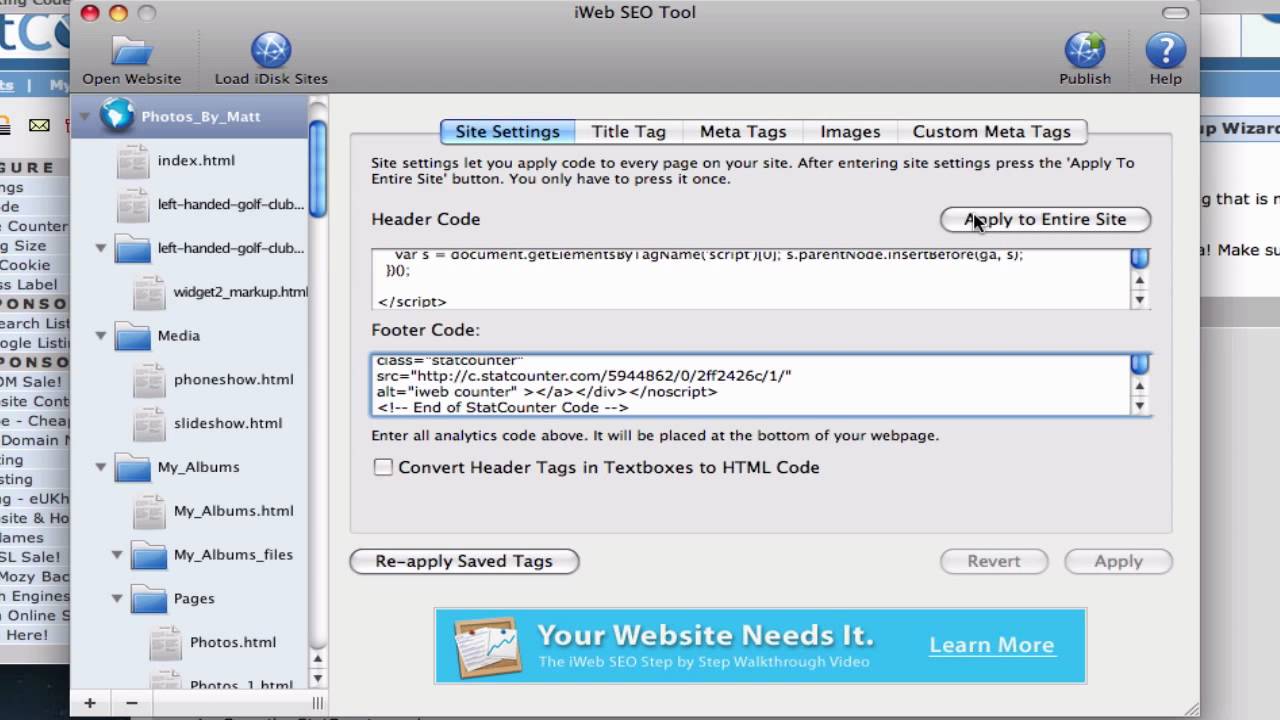Open the Images tab
Image resolution: width=1280 pixels, height=720 pixels.
coord(850,131)
